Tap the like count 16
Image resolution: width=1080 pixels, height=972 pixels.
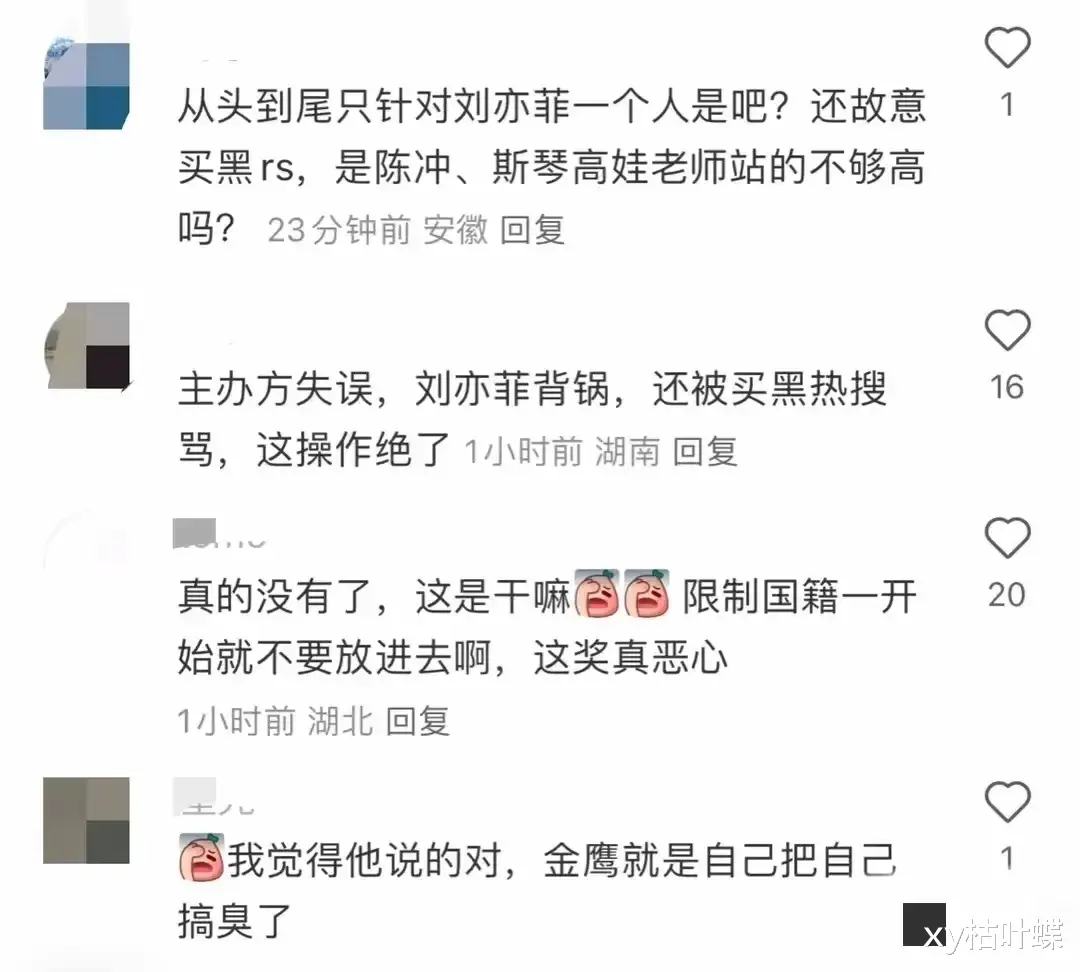click(1006, 387)
